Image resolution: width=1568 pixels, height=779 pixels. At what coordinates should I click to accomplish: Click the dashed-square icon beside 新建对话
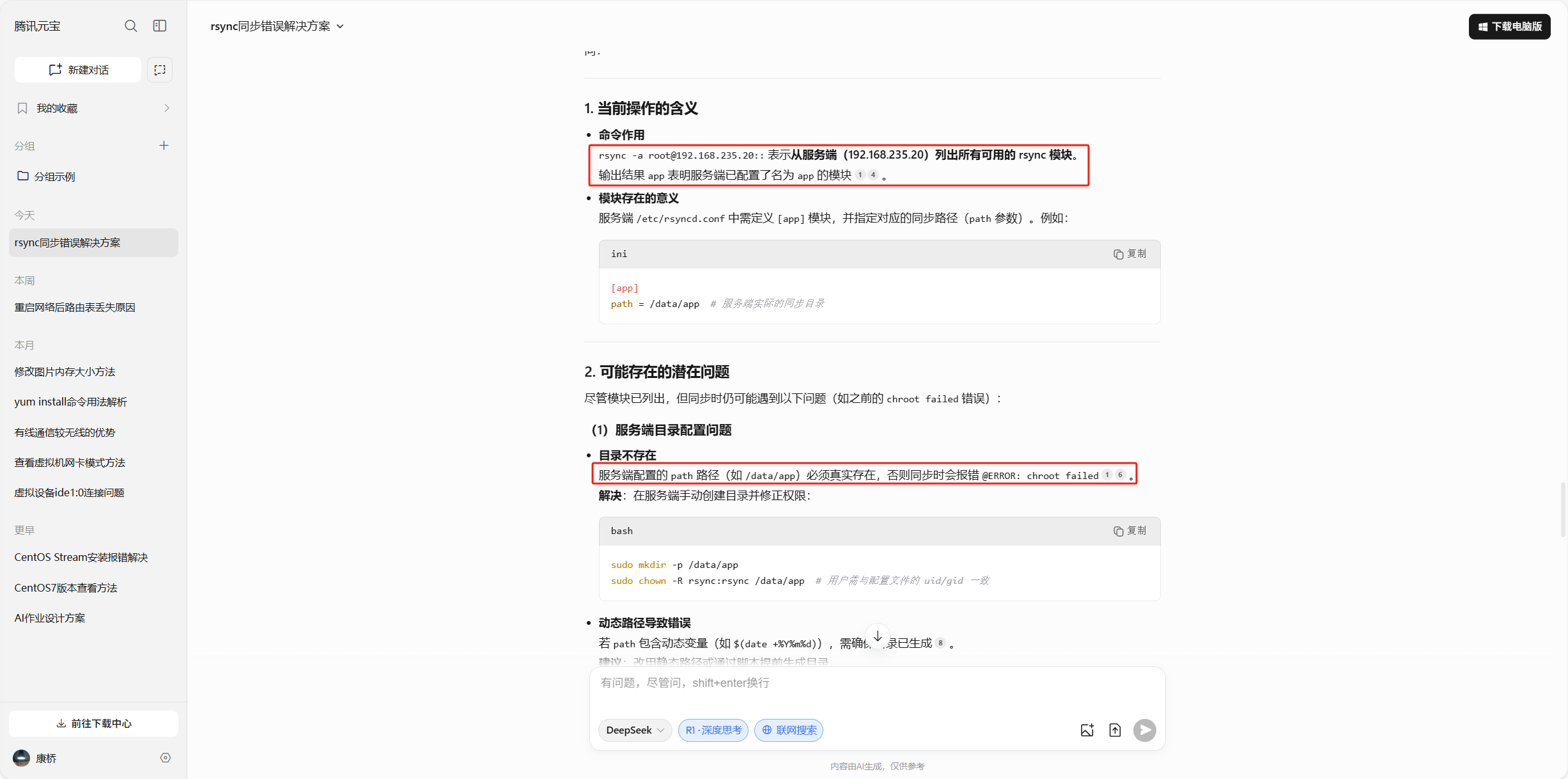(160, 70)
